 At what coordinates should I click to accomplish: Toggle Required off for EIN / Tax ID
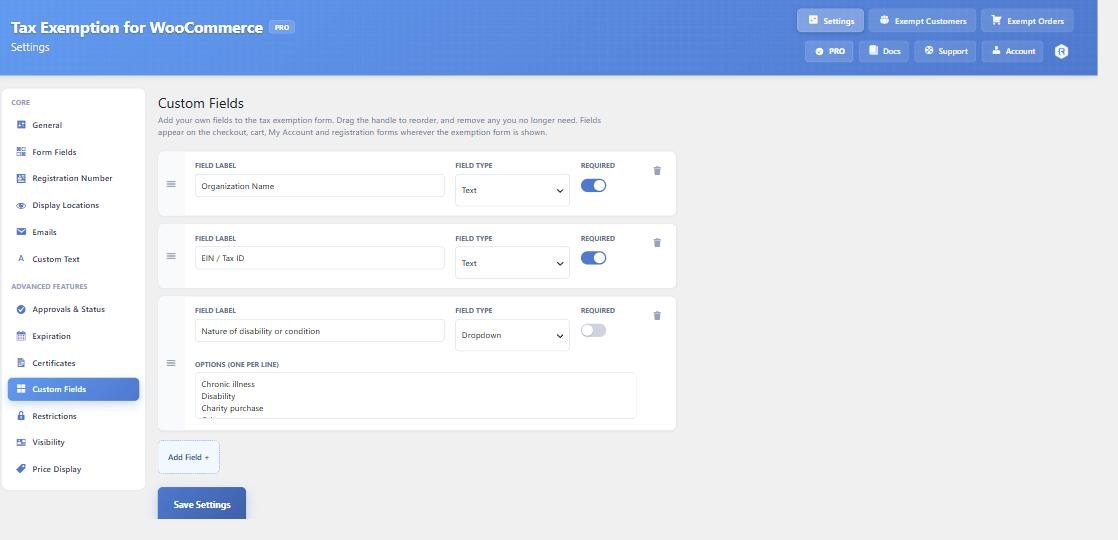[593, 258]
